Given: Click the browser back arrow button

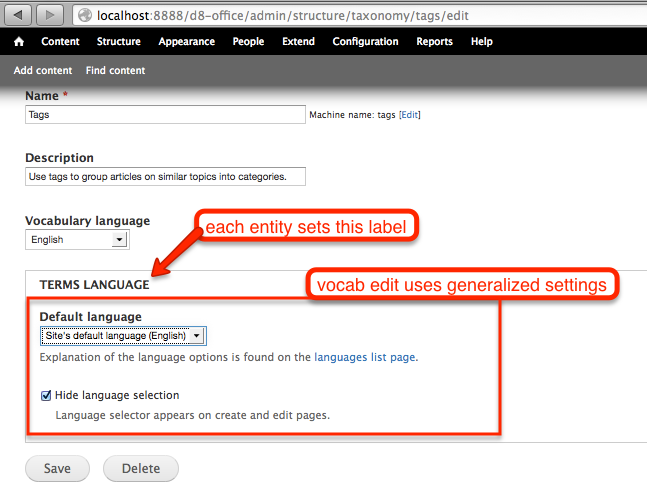Looking at the screenshot, I should click(18, 15).
